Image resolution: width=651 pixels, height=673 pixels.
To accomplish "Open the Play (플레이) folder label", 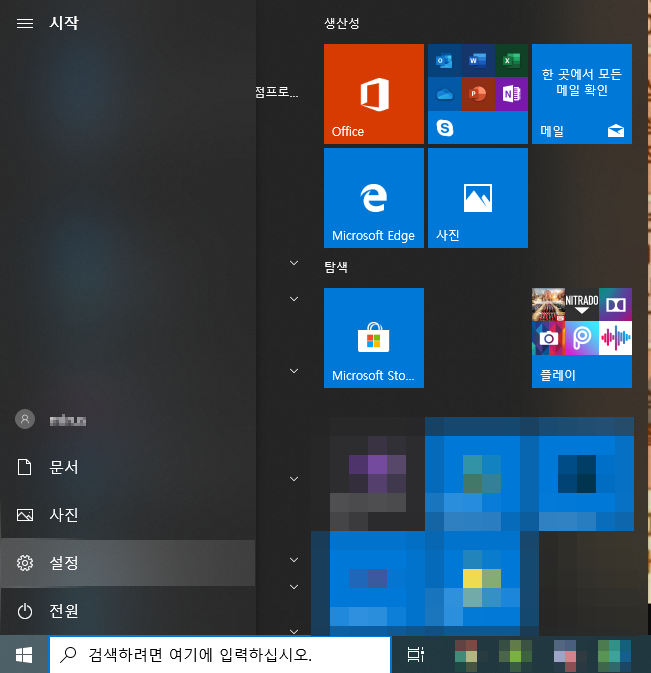I will point(557,375).
